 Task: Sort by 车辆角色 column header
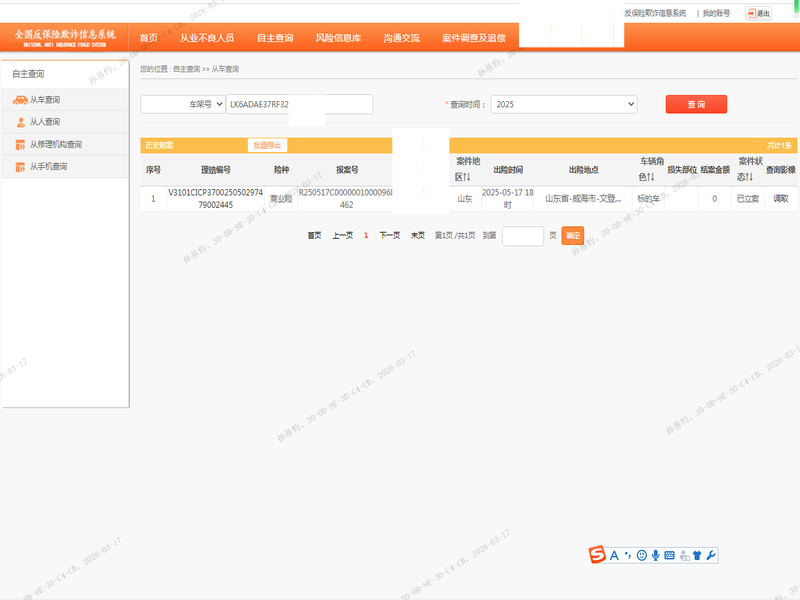(x=651, y=169)
